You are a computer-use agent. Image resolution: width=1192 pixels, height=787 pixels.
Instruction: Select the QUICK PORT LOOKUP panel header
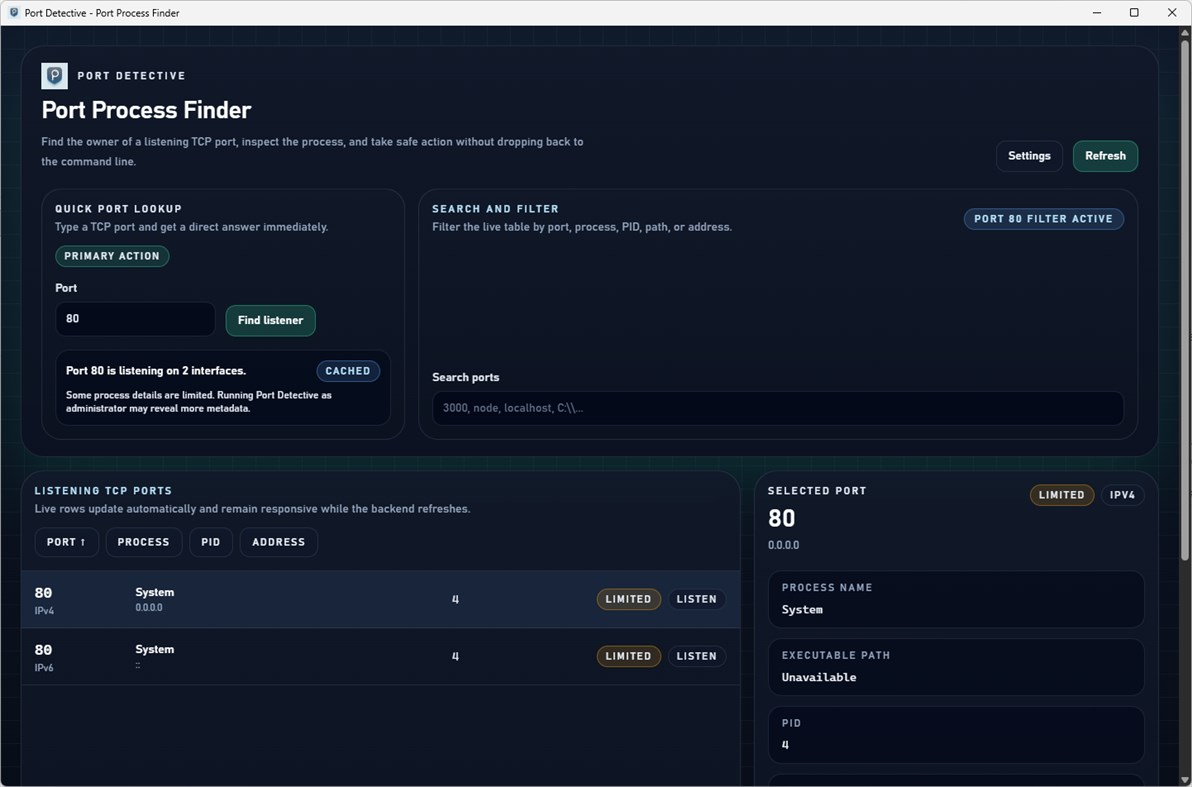(x=118, y=208)
